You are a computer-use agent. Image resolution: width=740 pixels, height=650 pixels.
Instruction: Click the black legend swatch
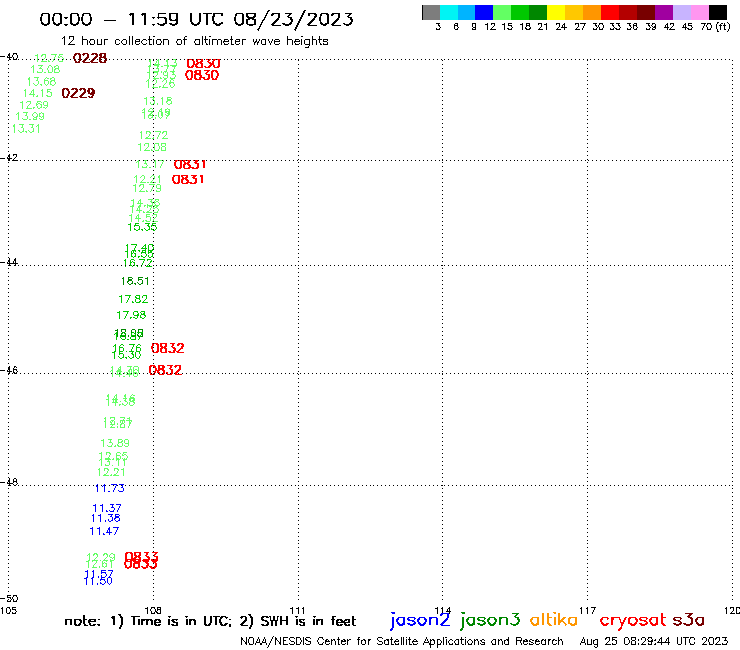click(x=717, y=12)
